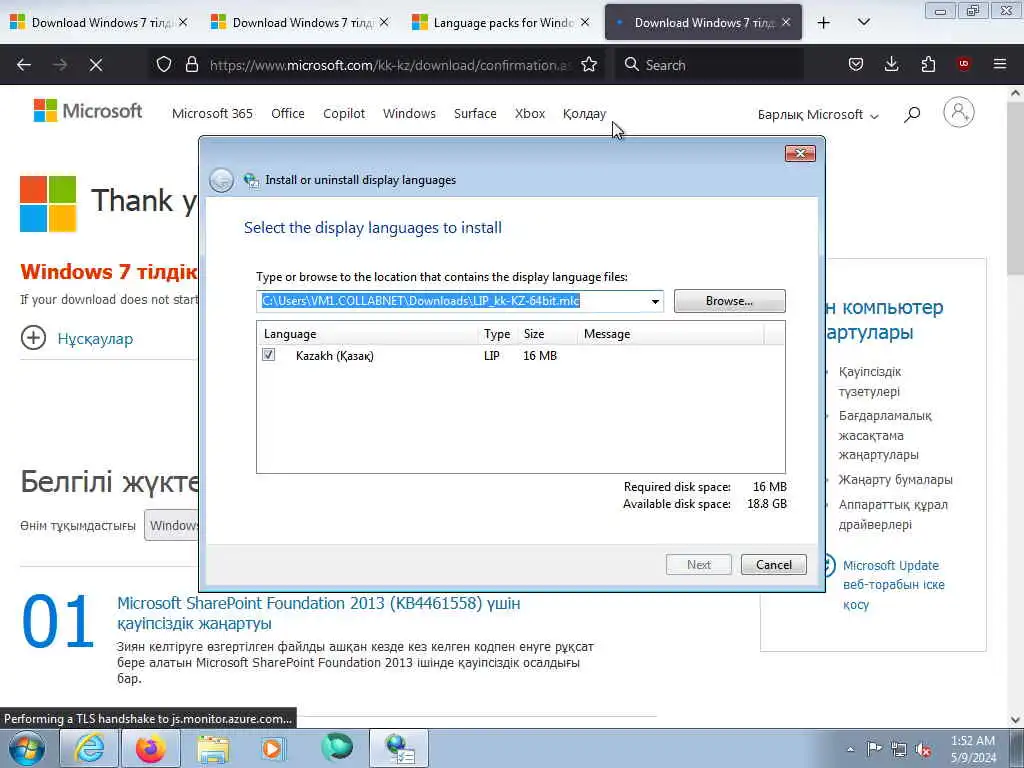Open the Microsoft Update веб-торабын link
The height and width of the screenshot is (768, 1024).
coord(893,584)
